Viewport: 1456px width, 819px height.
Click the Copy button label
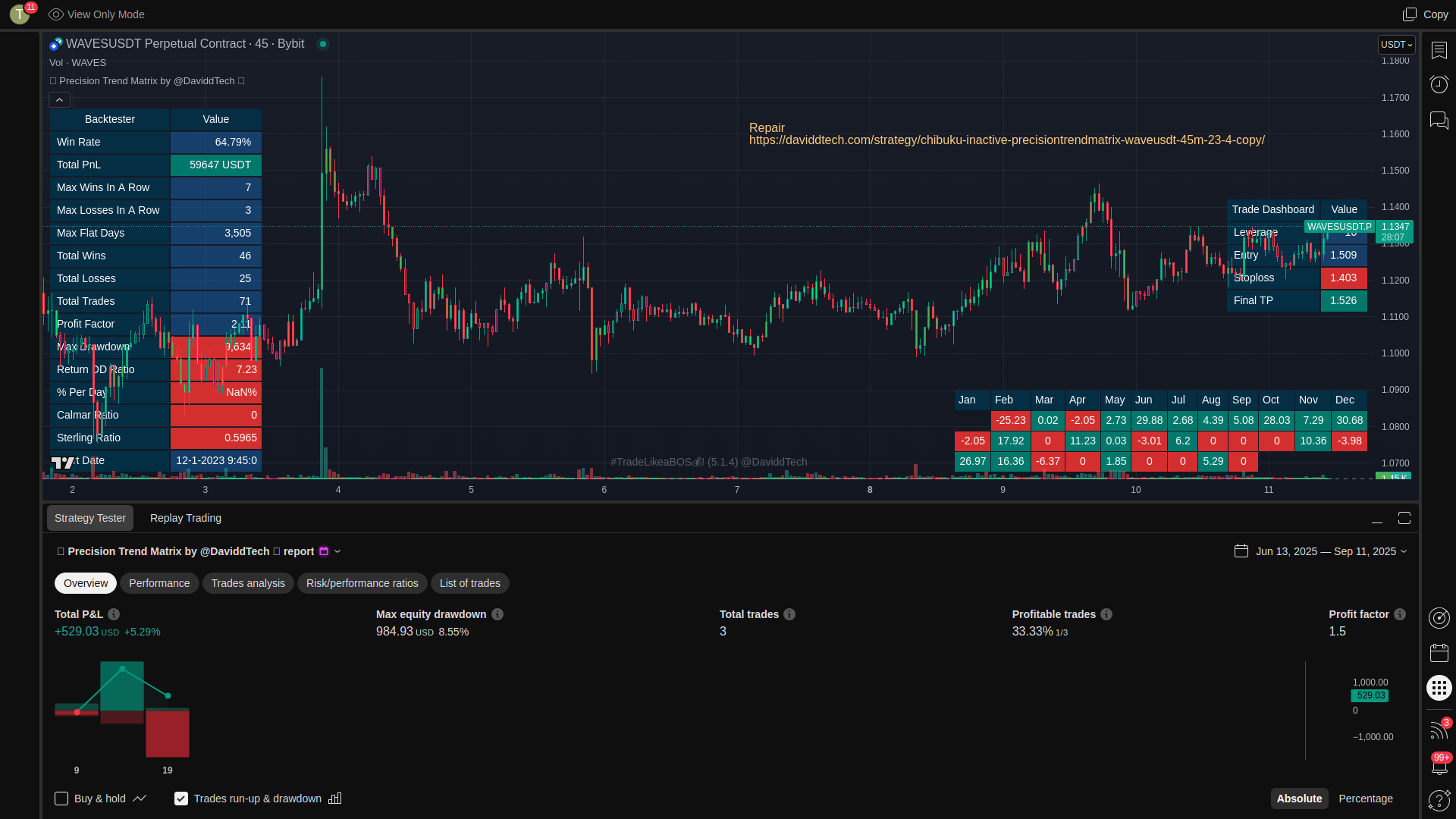1436,14
